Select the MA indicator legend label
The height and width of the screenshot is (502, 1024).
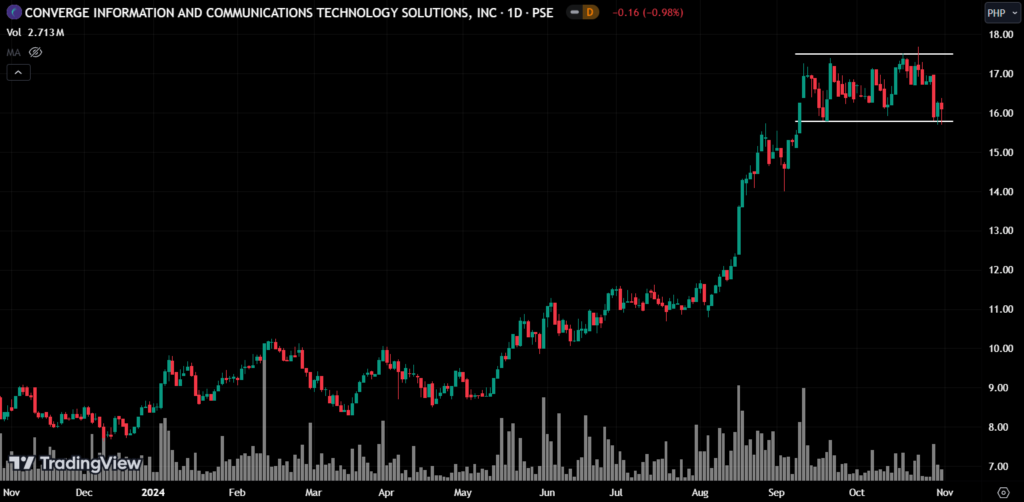point(14,52)
